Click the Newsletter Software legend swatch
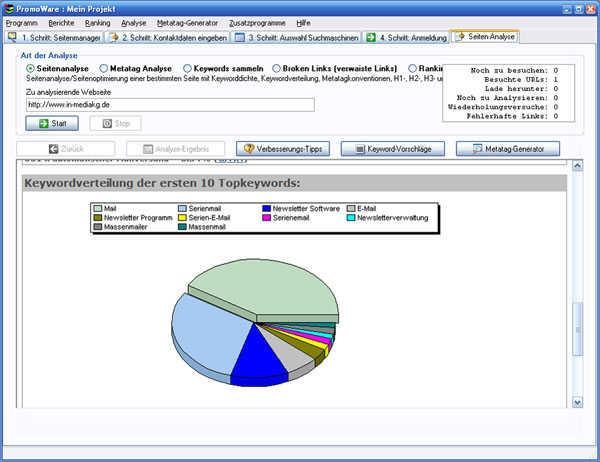 coord(267,209)
